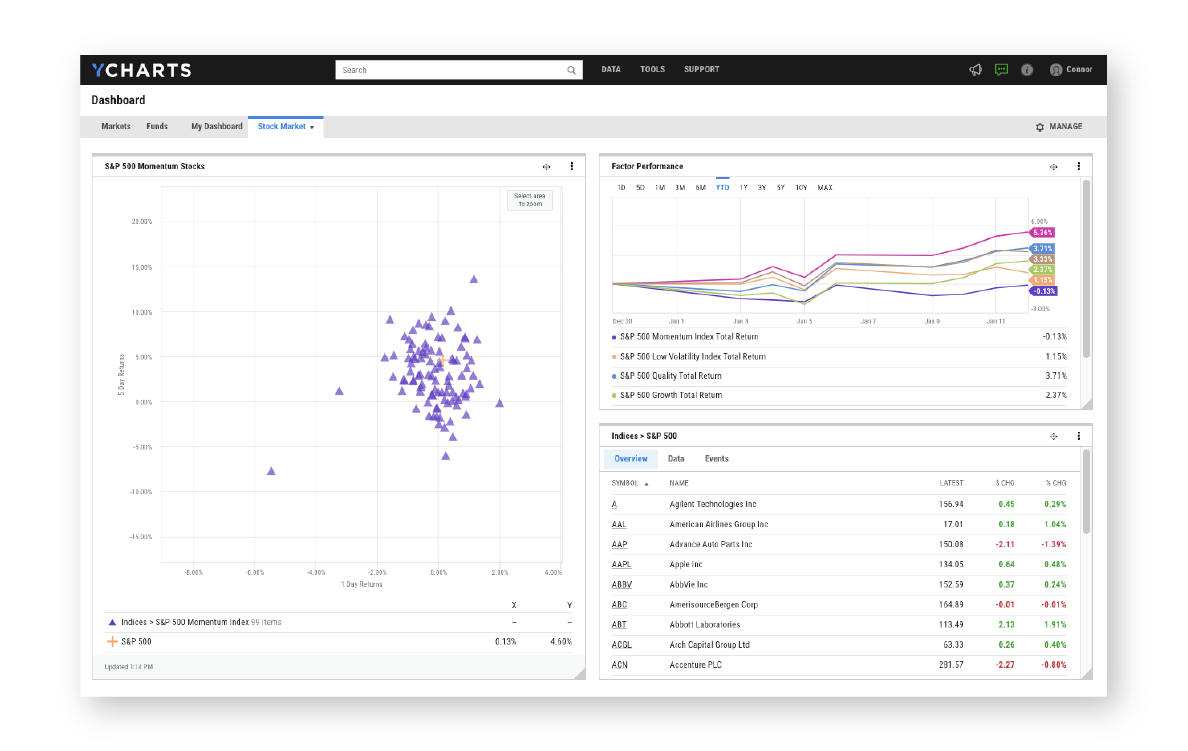Image resolution: width=1188 pixels, height=751 pixels.
Task: Select the 5D time range
Action: click(640, 187)
